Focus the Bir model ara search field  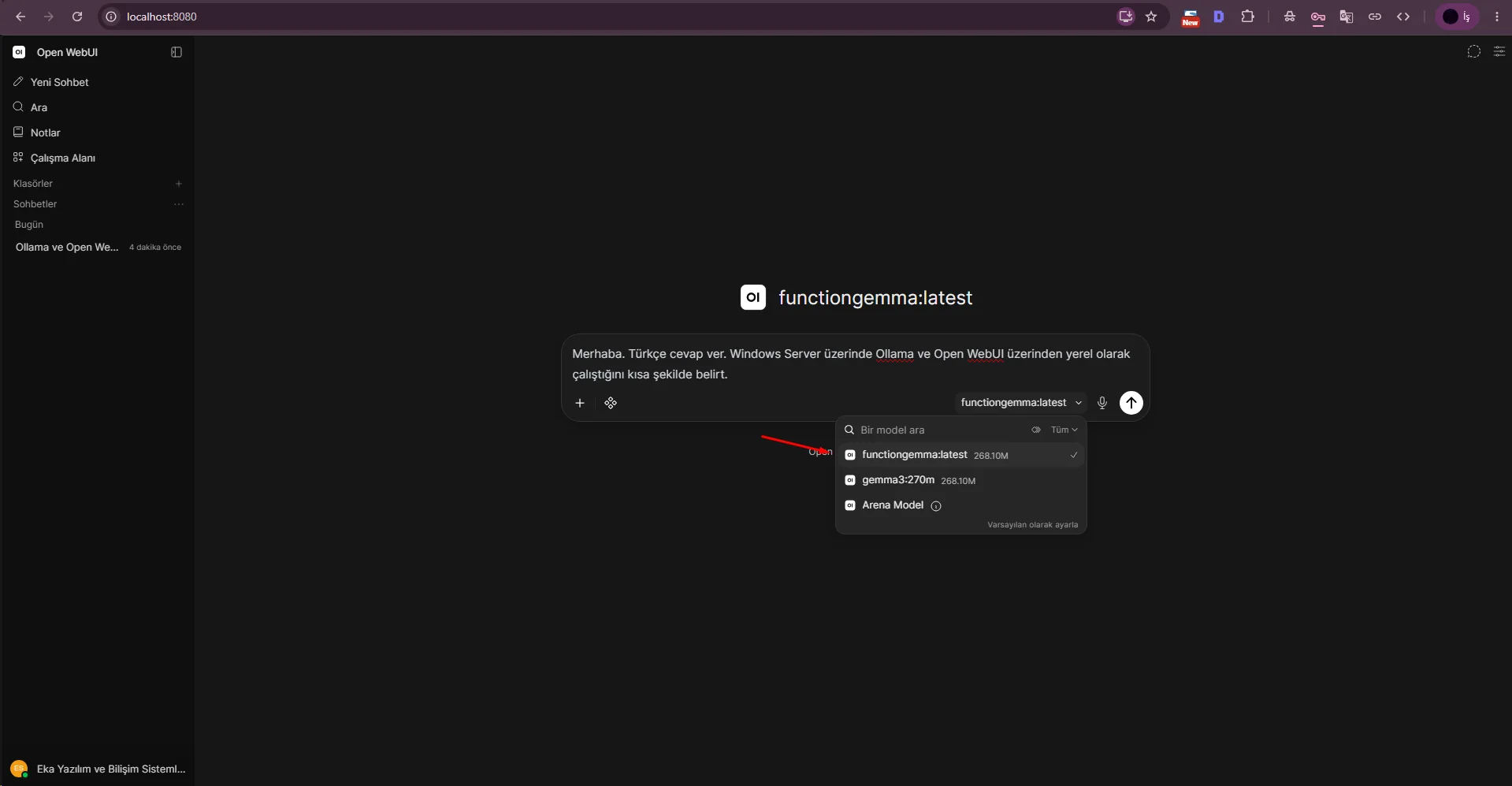(942, 430)
